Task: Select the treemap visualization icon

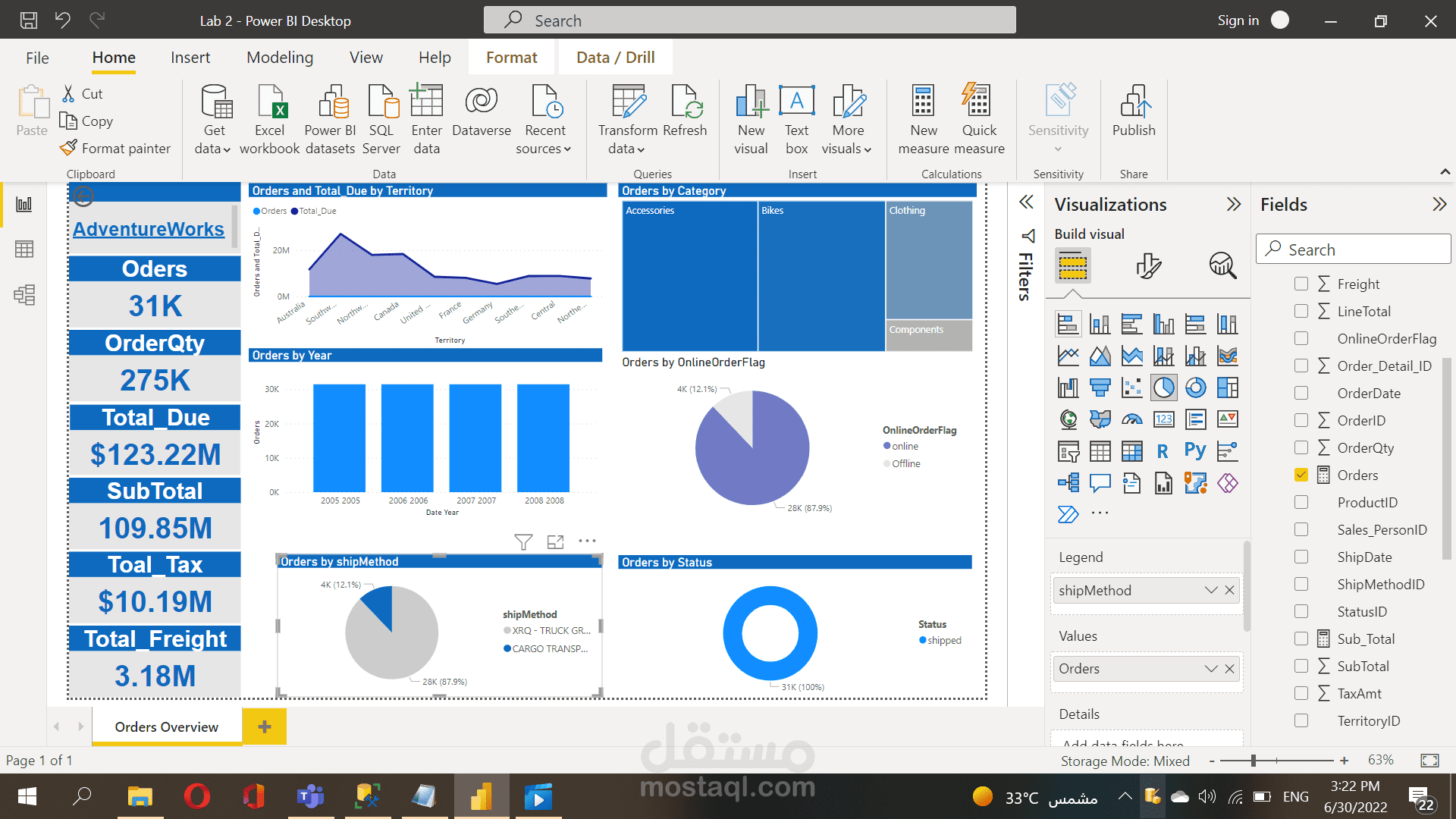Action: coord(1228,387)
